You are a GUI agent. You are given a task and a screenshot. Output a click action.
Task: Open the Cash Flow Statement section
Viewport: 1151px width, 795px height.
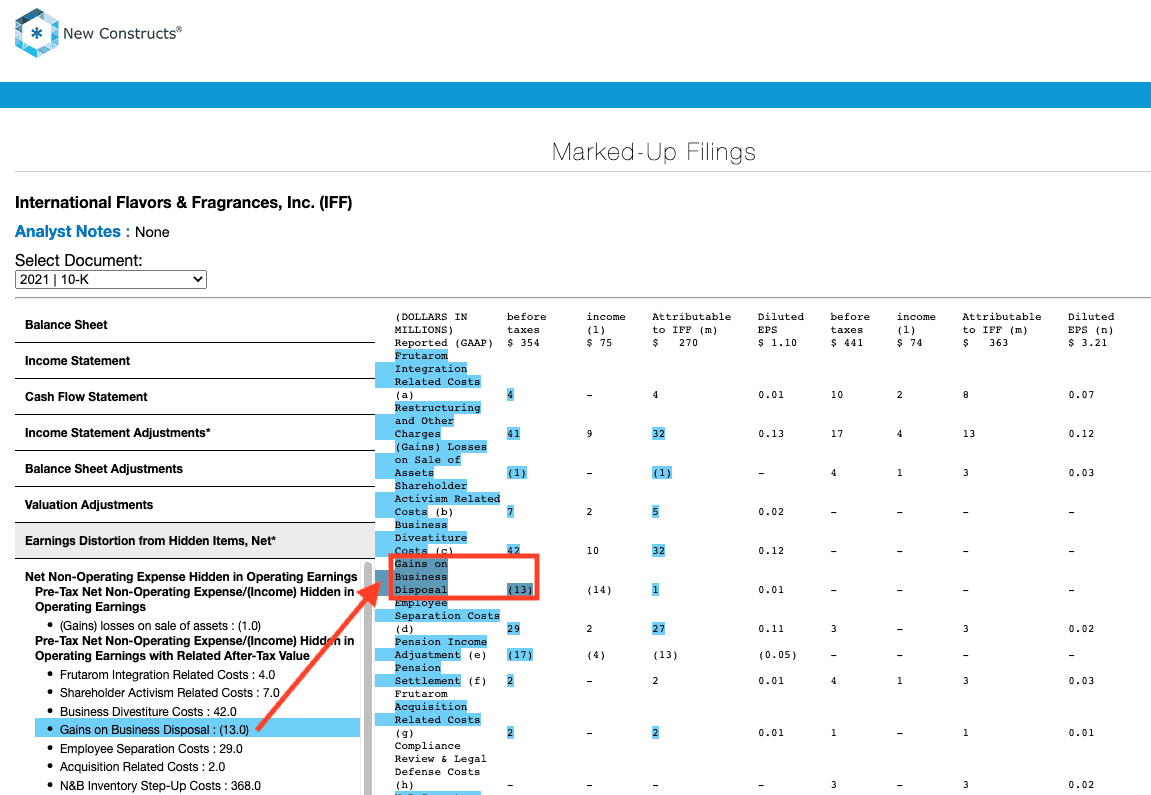pos(195,396)
